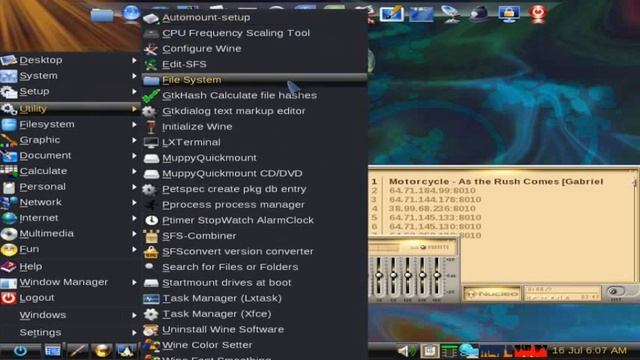Open the Help menu entry
Image resolution: width=640 pixels, height=360 pixels.
point(70,267)
